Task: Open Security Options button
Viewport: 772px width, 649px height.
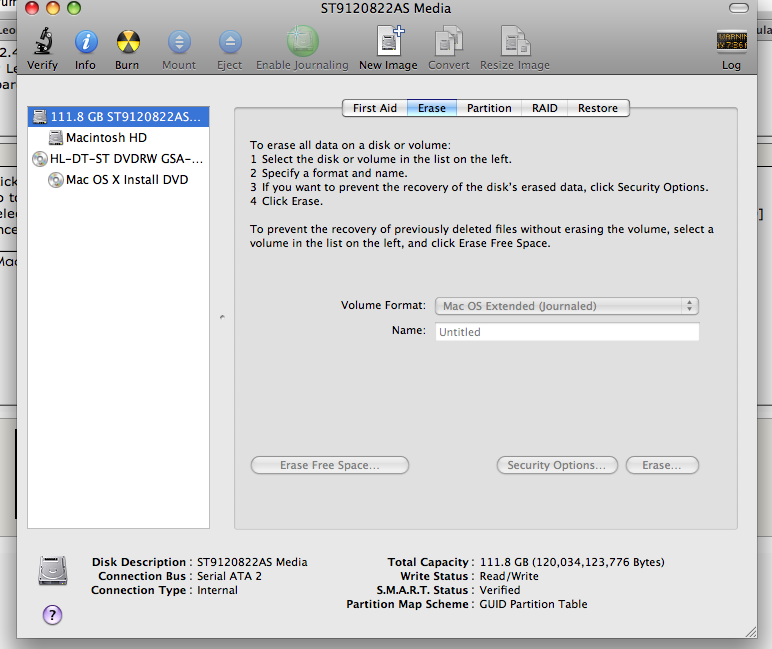Action: (557, 465)
